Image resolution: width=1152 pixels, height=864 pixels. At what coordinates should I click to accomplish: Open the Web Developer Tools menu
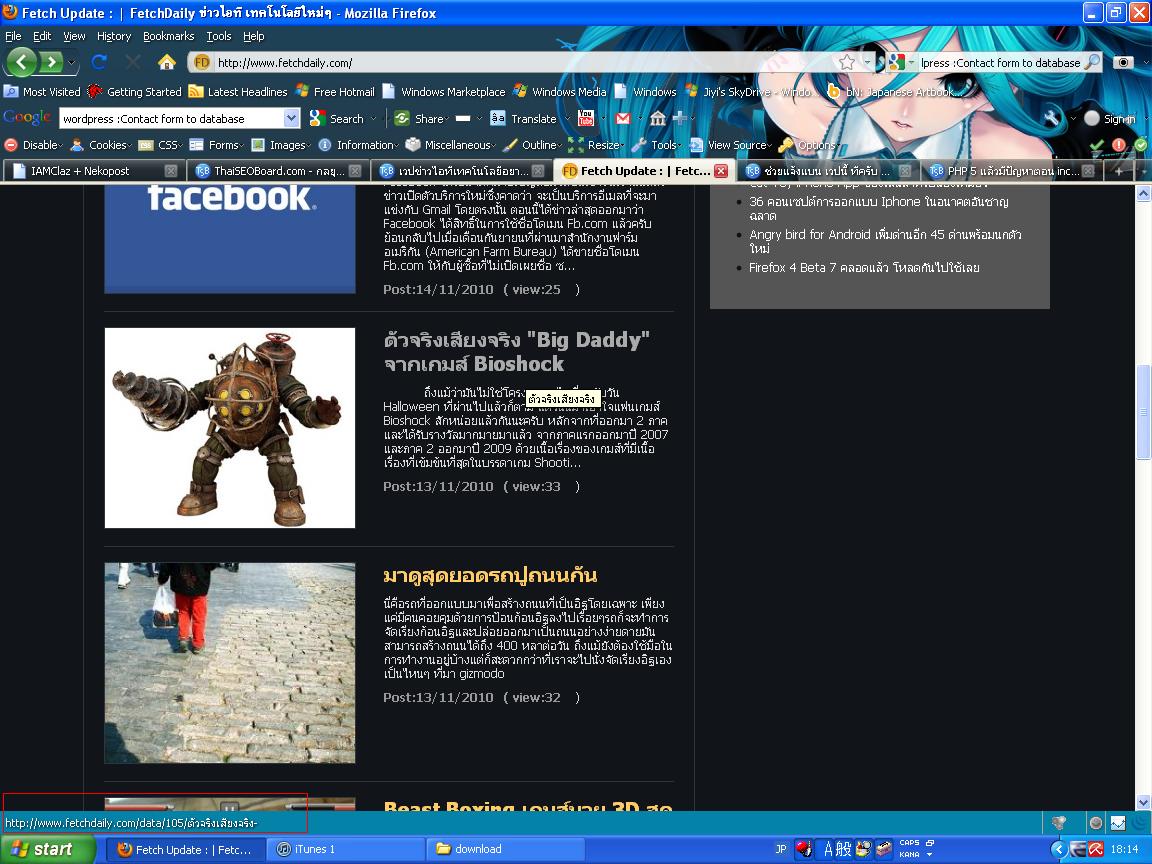[657, 145]
